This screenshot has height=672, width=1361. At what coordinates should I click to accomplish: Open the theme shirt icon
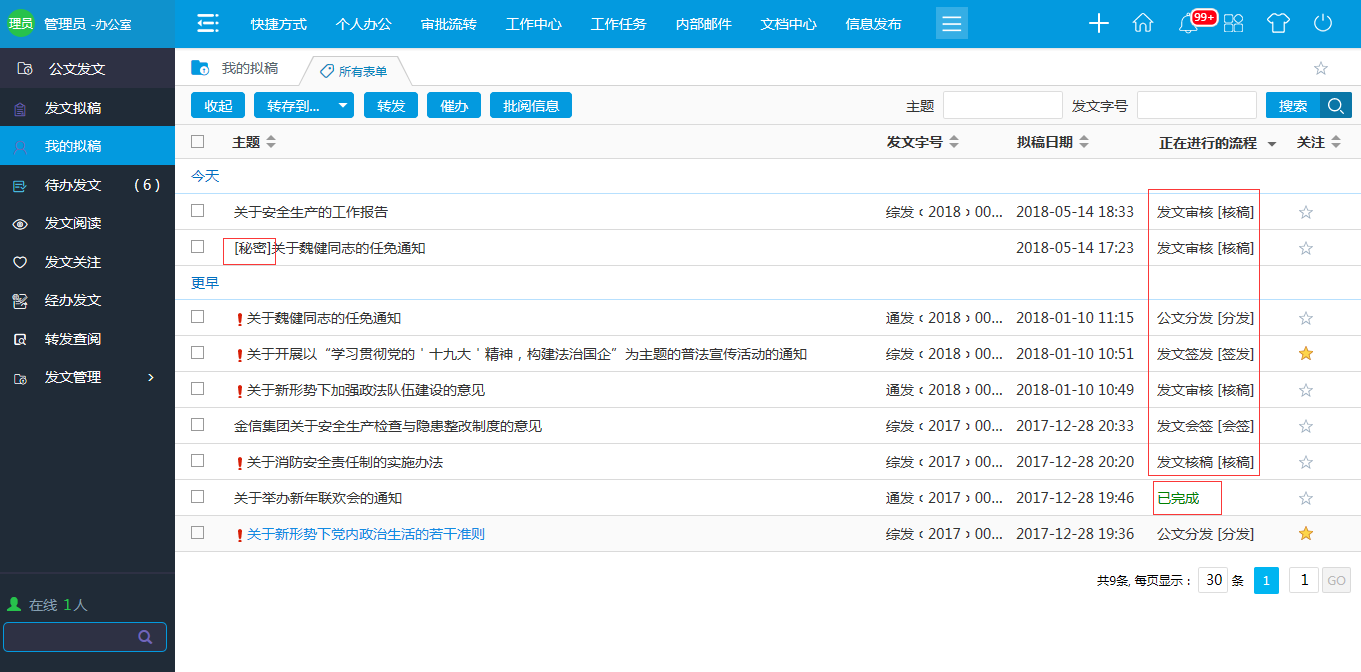(x=1278, y=24)
